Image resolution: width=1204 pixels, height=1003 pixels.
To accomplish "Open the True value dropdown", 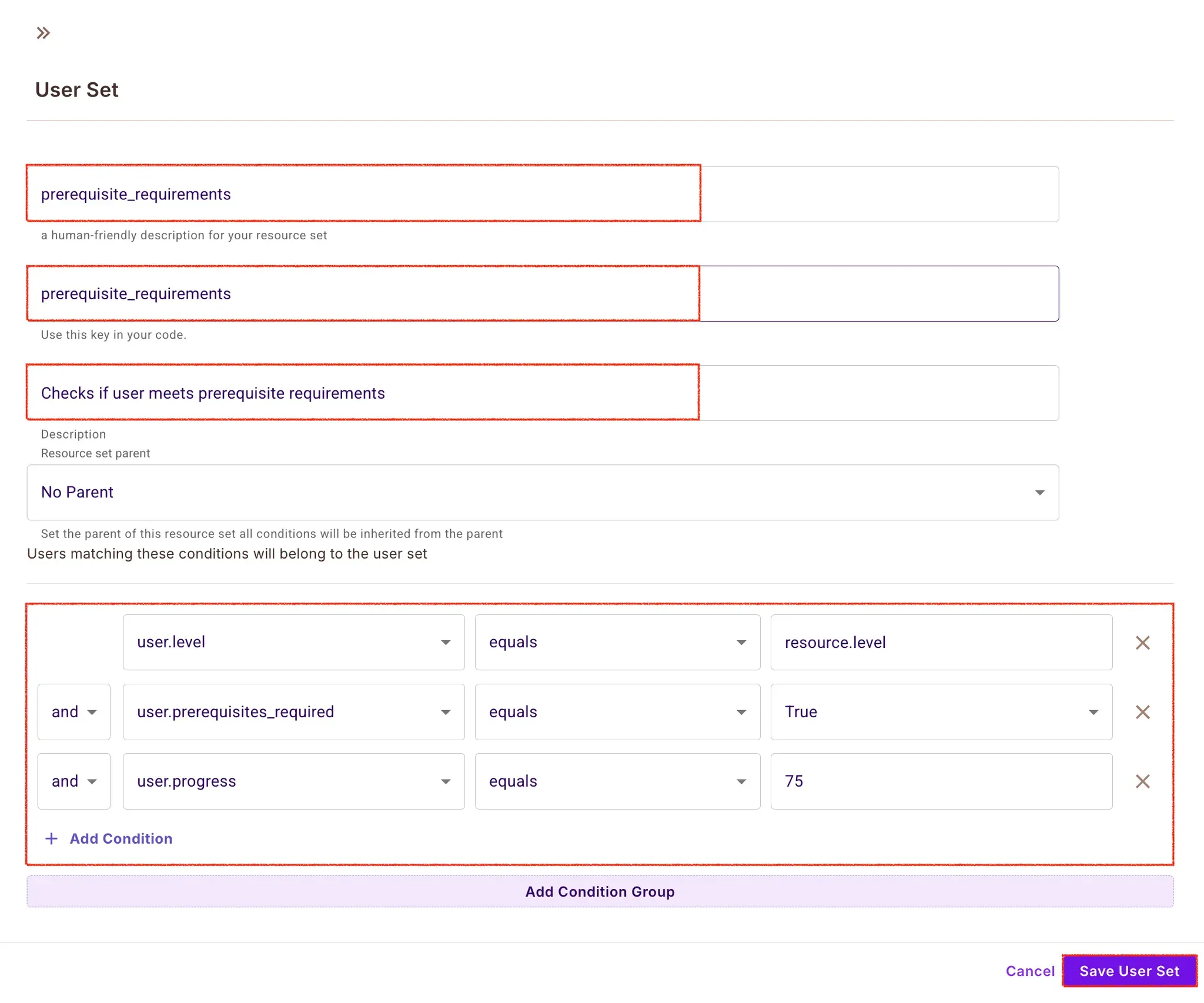I will click(1093, 712).
